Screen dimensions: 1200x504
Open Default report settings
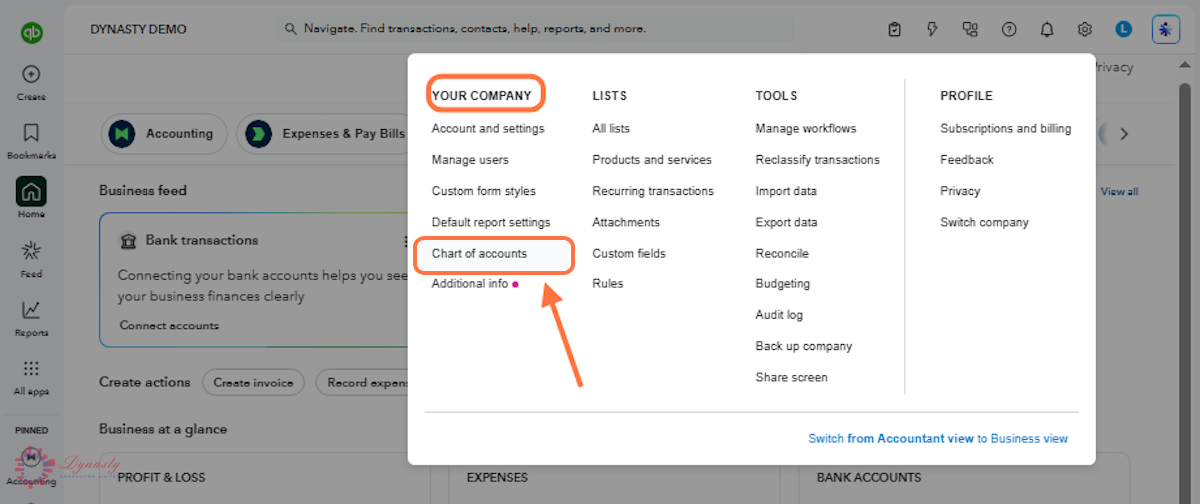coord(491,222)
